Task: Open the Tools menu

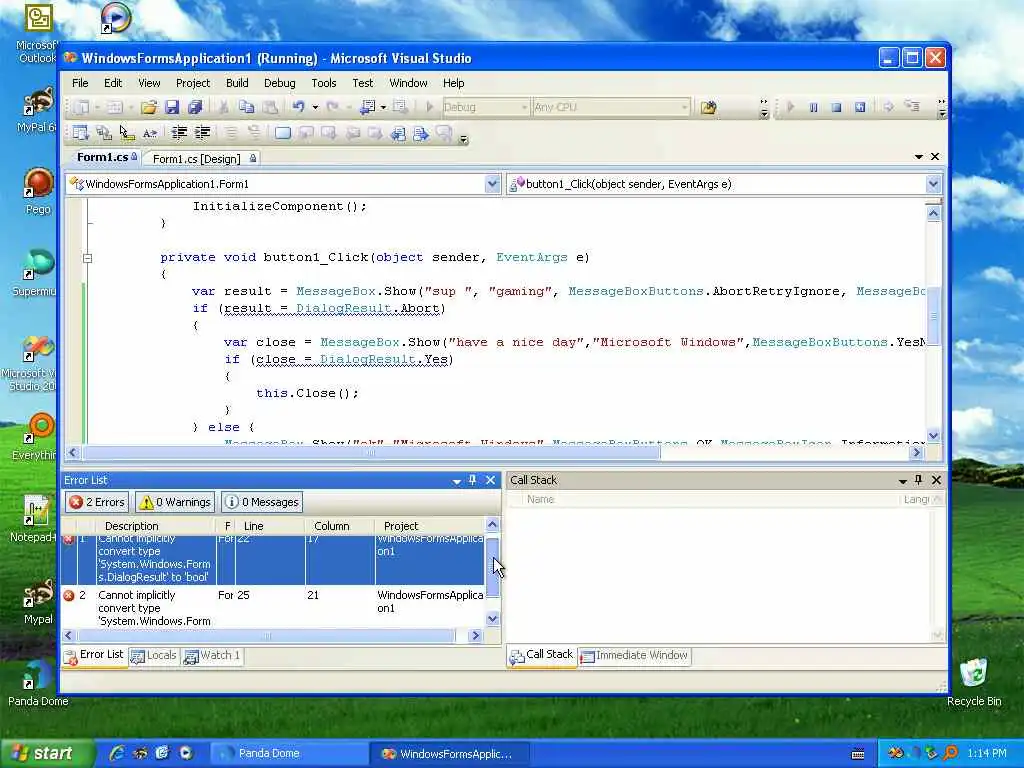Action: click(324, 83)
